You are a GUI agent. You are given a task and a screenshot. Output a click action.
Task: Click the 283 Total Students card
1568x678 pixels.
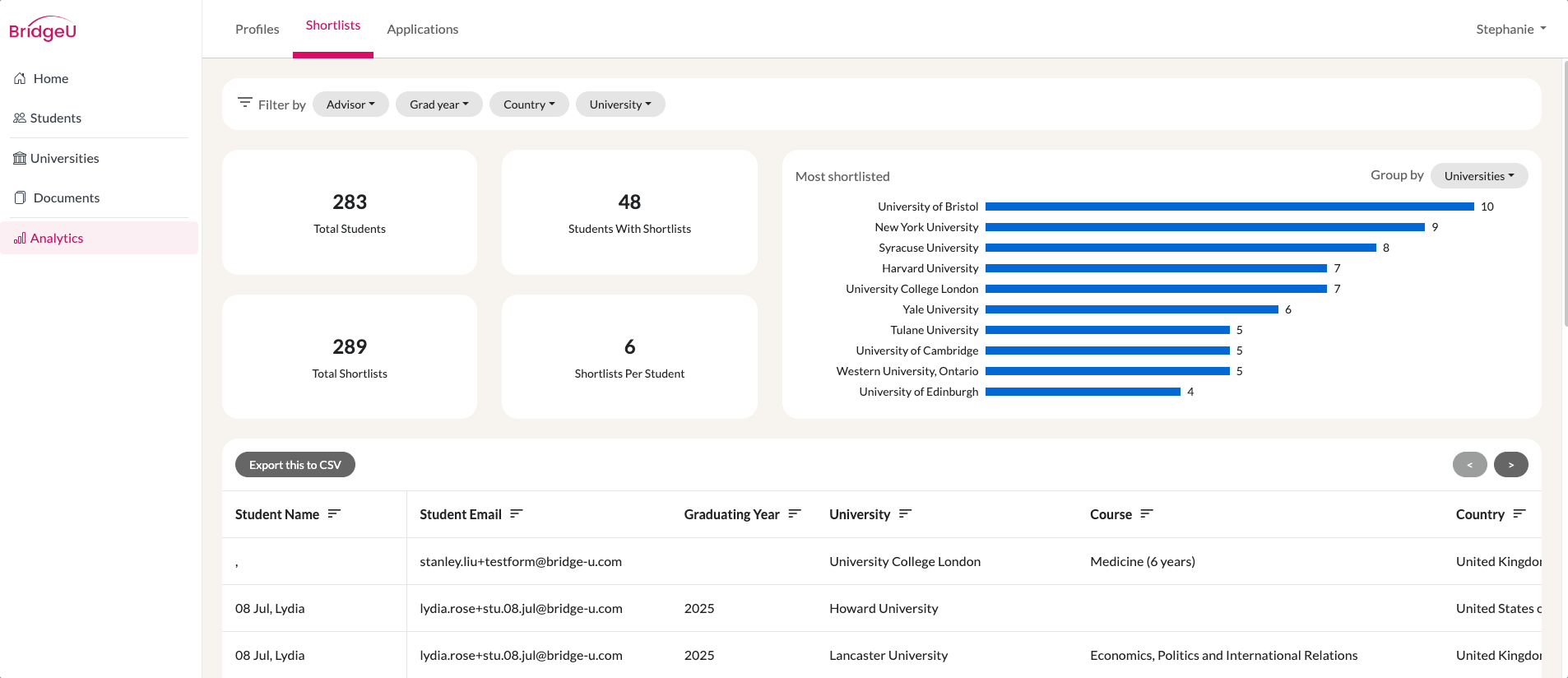tap(350, 212)
